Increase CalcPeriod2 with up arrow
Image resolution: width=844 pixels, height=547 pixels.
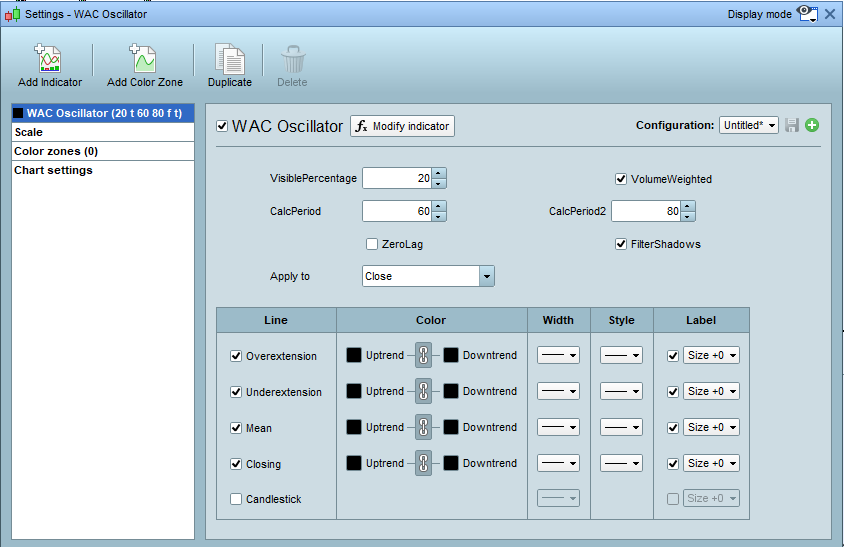[687, 206]
